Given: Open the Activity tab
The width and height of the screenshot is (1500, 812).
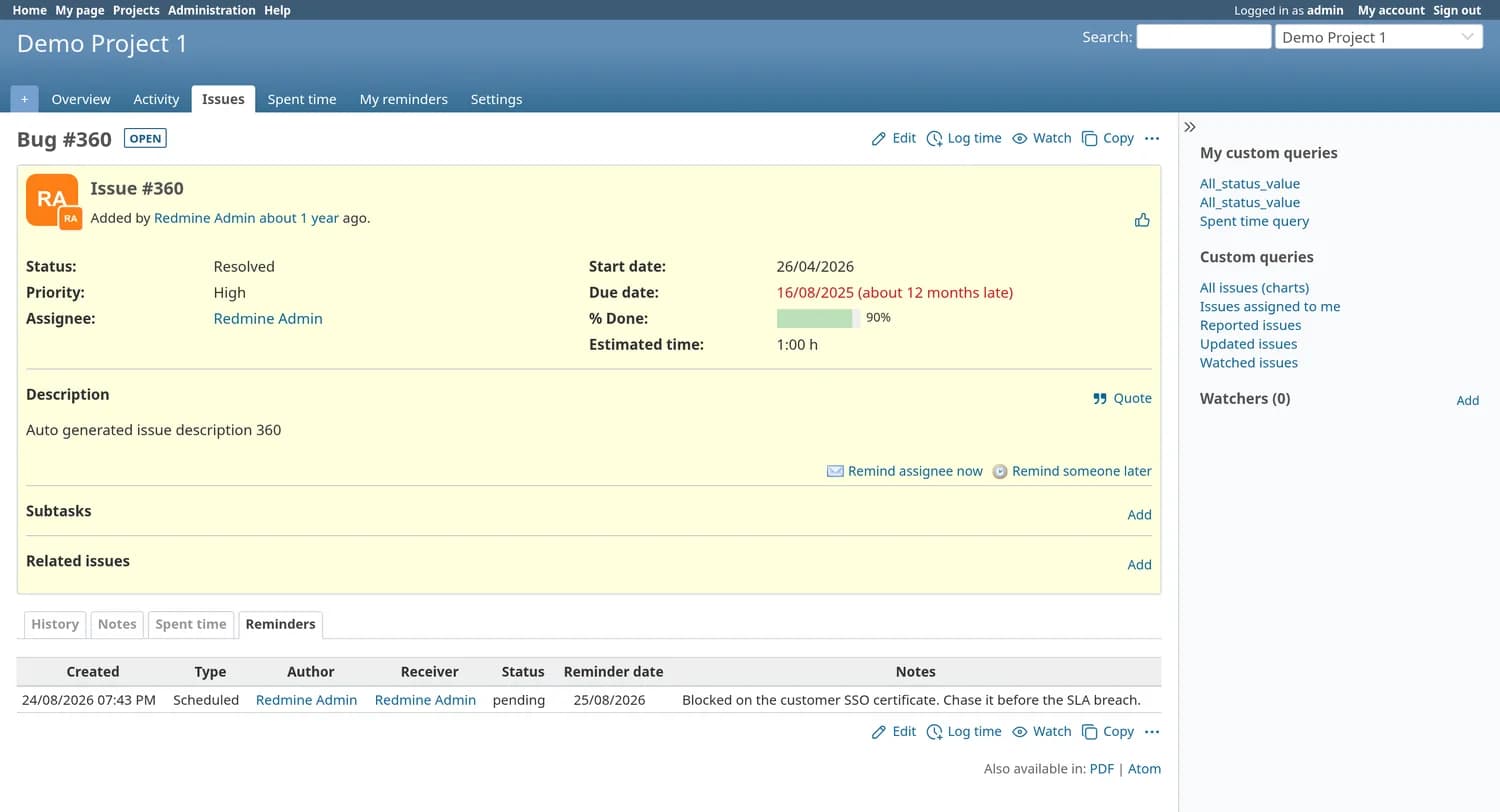Looking at the screenshot, I should point(156,99).
